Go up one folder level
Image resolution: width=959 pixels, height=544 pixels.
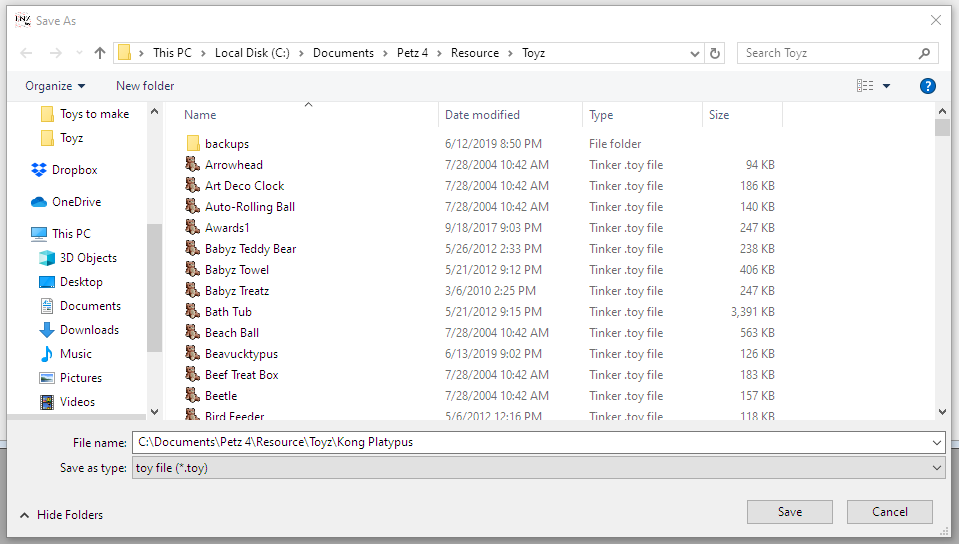point(100,53)
